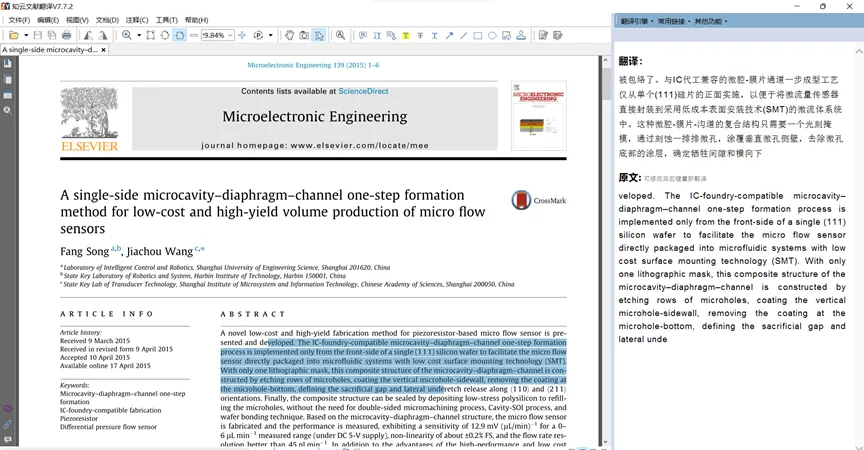Expand the 翻译引擎 dropdown
864x450 pixels.
tap(637, 21)
